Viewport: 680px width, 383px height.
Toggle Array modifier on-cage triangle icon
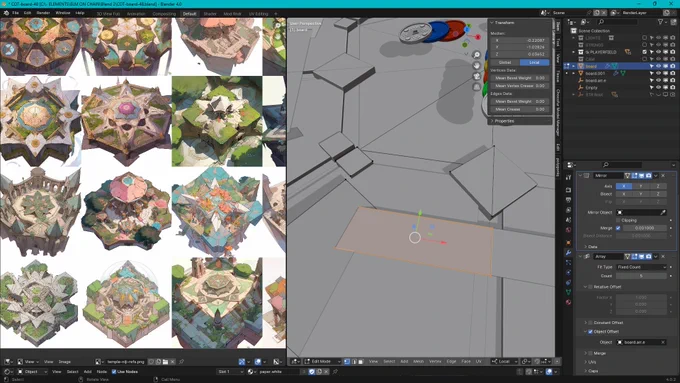[627, 257]
